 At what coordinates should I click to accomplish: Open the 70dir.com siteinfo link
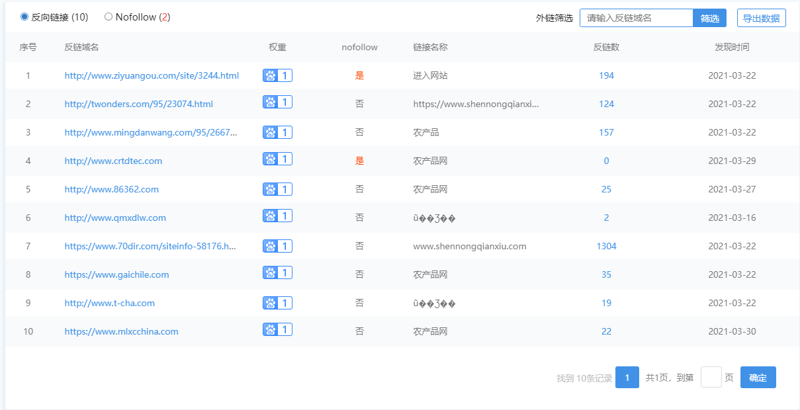tap(150, 246)
